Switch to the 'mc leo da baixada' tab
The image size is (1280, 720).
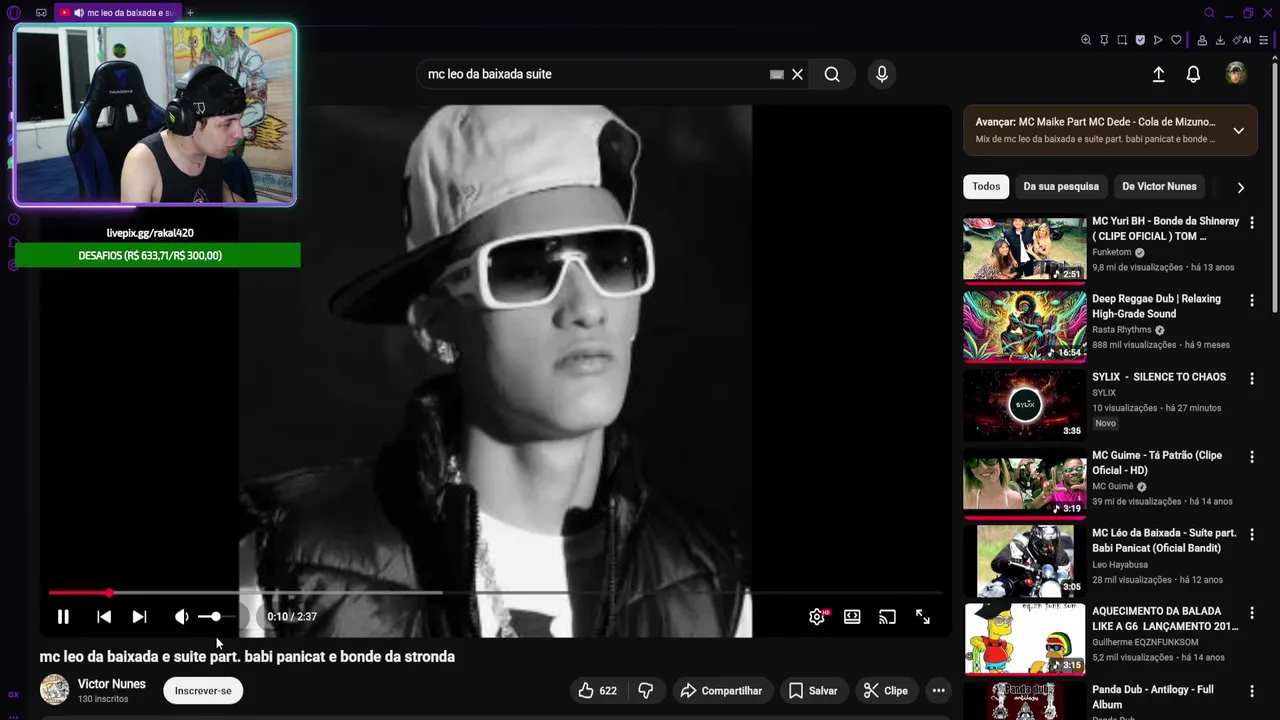tap(116, 13)
